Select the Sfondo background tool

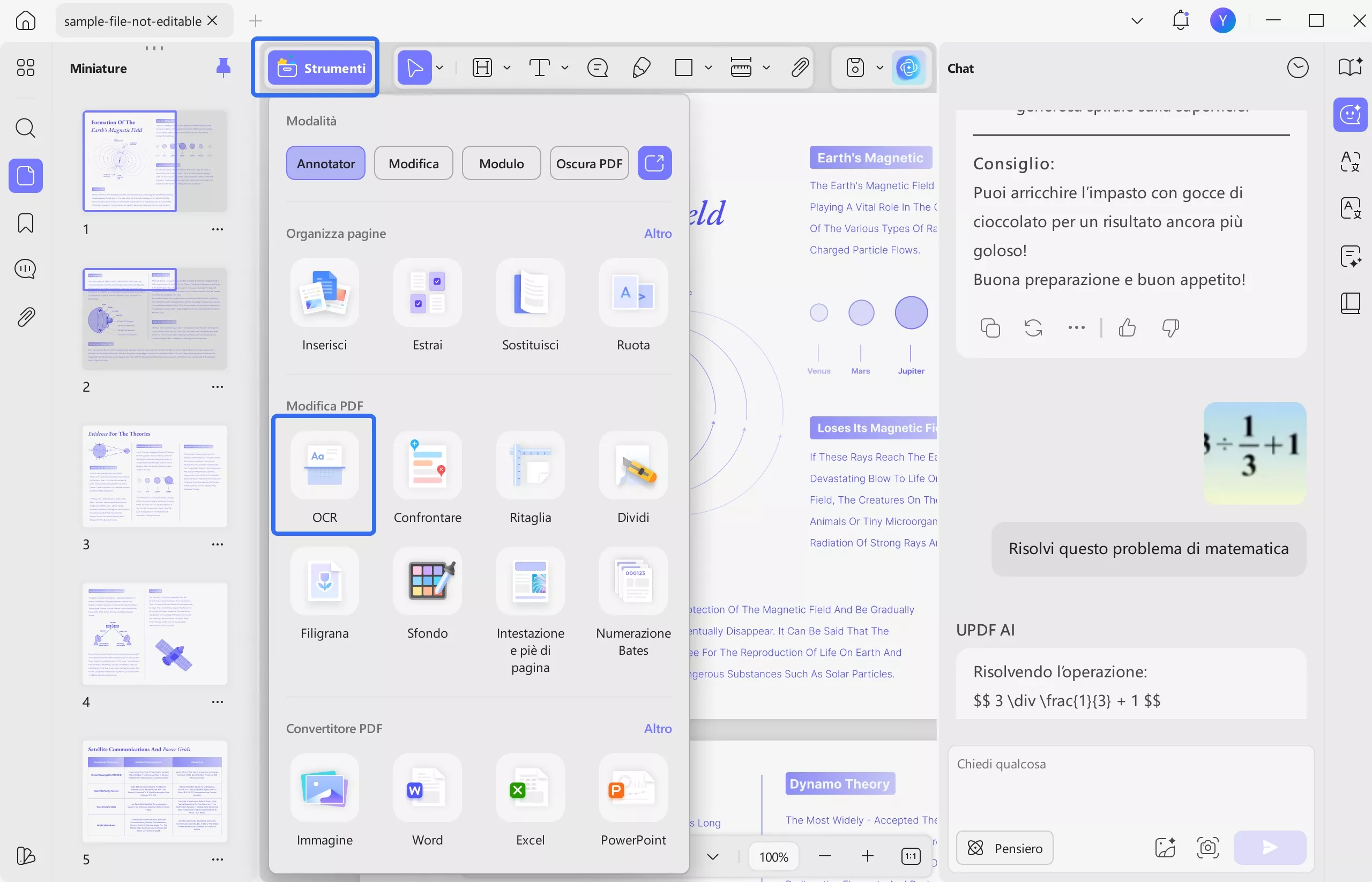pos(427,581)
